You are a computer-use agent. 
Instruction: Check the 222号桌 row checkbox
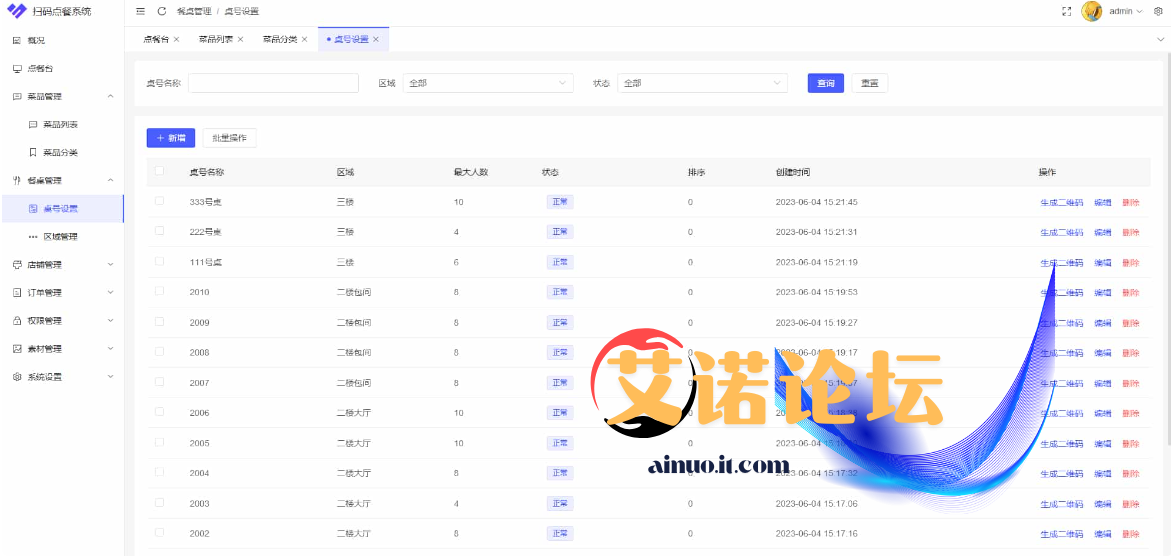(159, 230)
